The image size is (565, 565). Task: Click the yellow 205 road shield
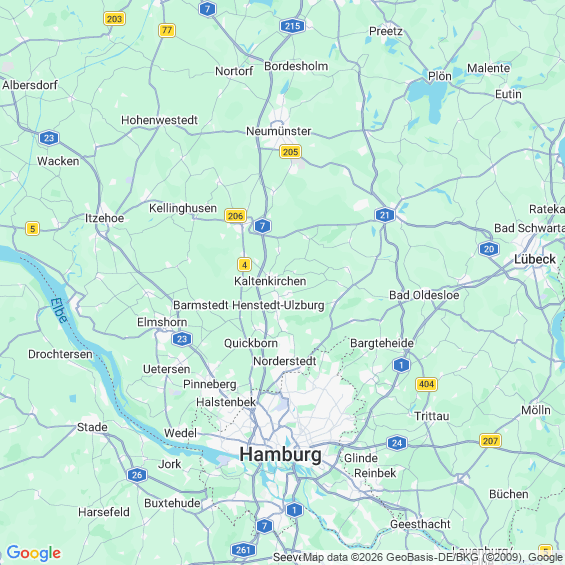(290, 152)
